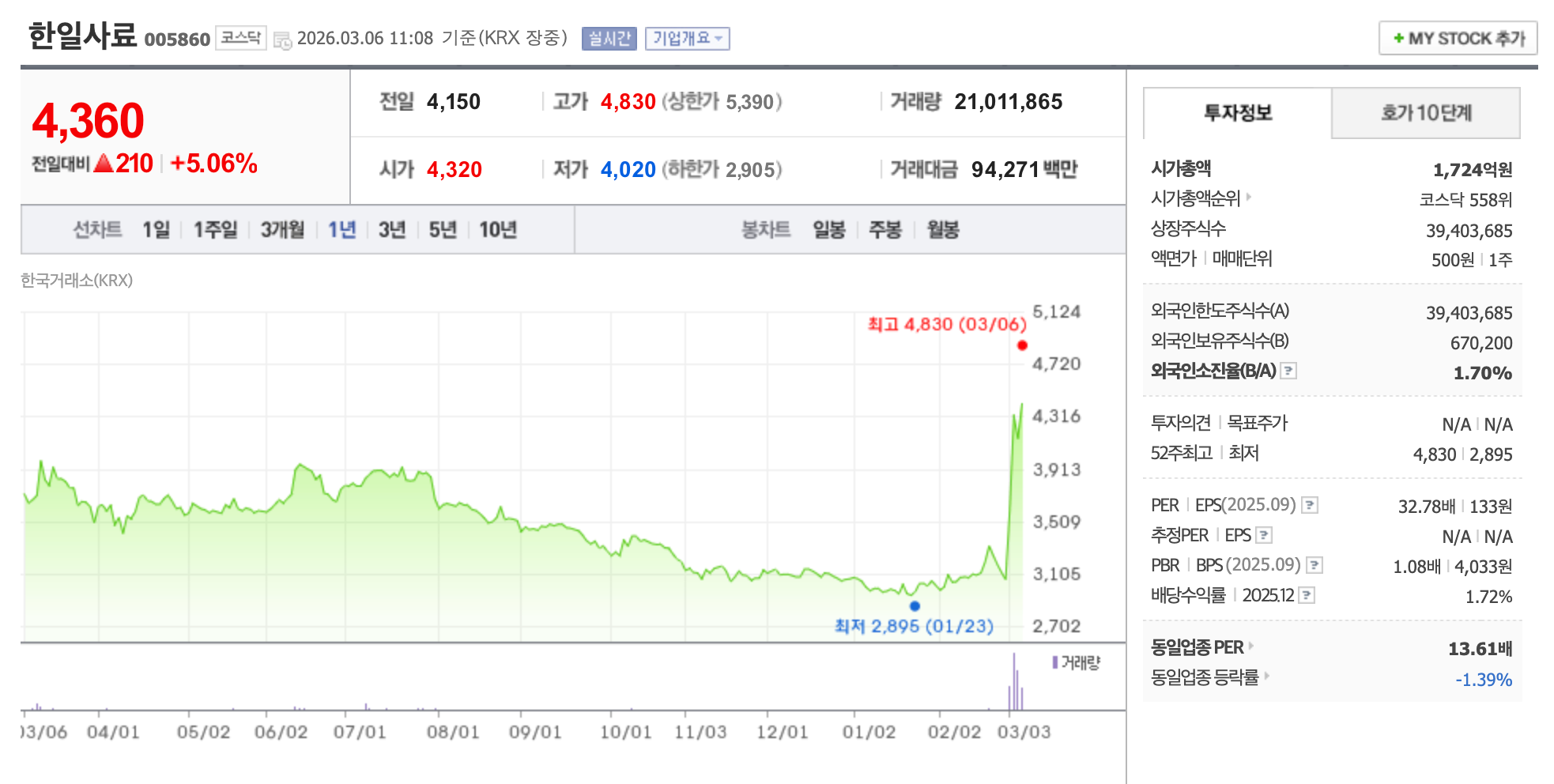The height and width of the screenshot is (784, 1554).
Task: Click the 코스닥 market badge
Action: point(241,38)
